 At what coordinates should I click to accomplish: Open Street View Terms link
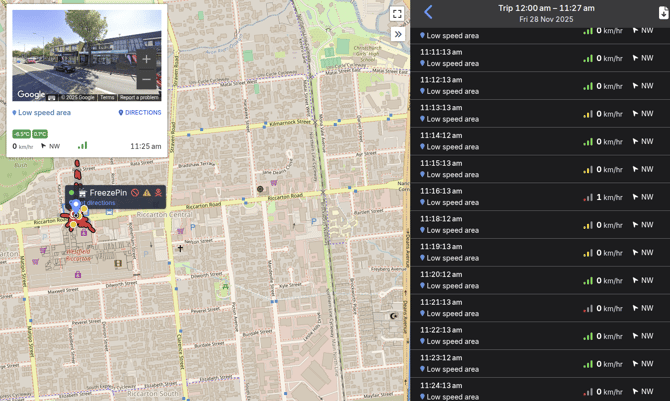pos(107,97)
